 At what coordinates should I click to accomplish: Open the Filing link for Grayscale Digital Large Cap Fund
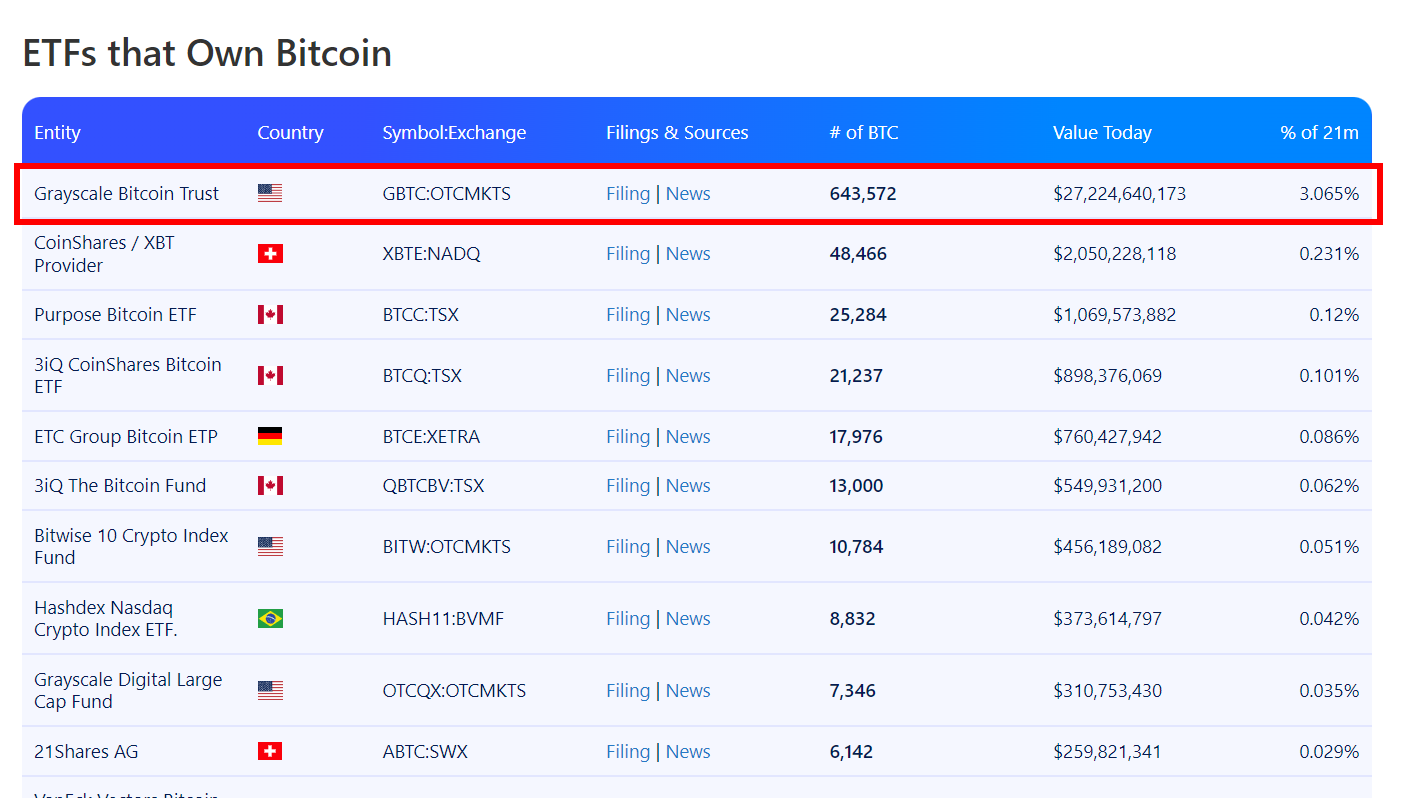tap(628, 691)
